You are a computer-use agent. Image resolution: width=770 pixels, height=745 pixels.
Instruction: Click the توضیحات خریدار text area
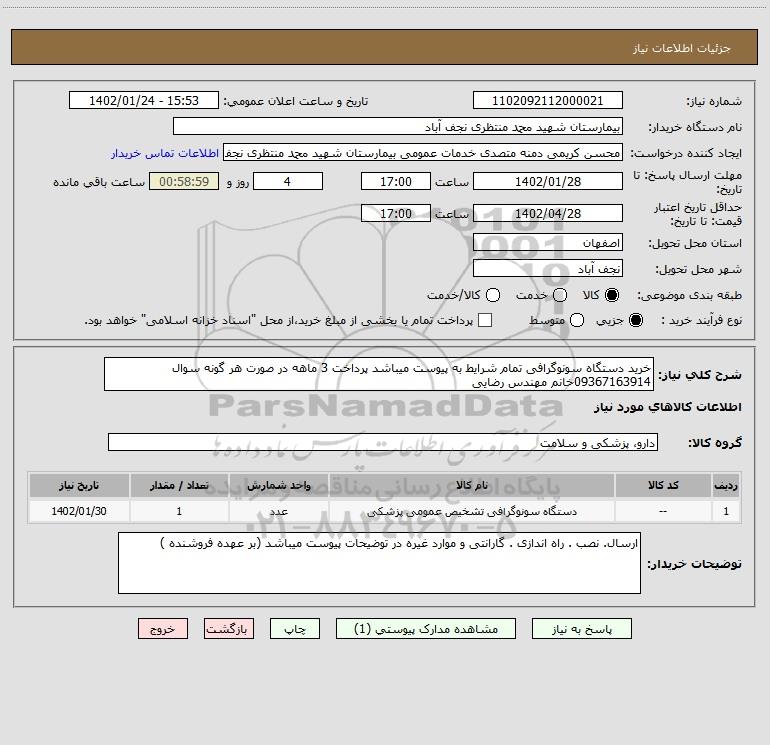pyautogui.click(x=380, y=563)
